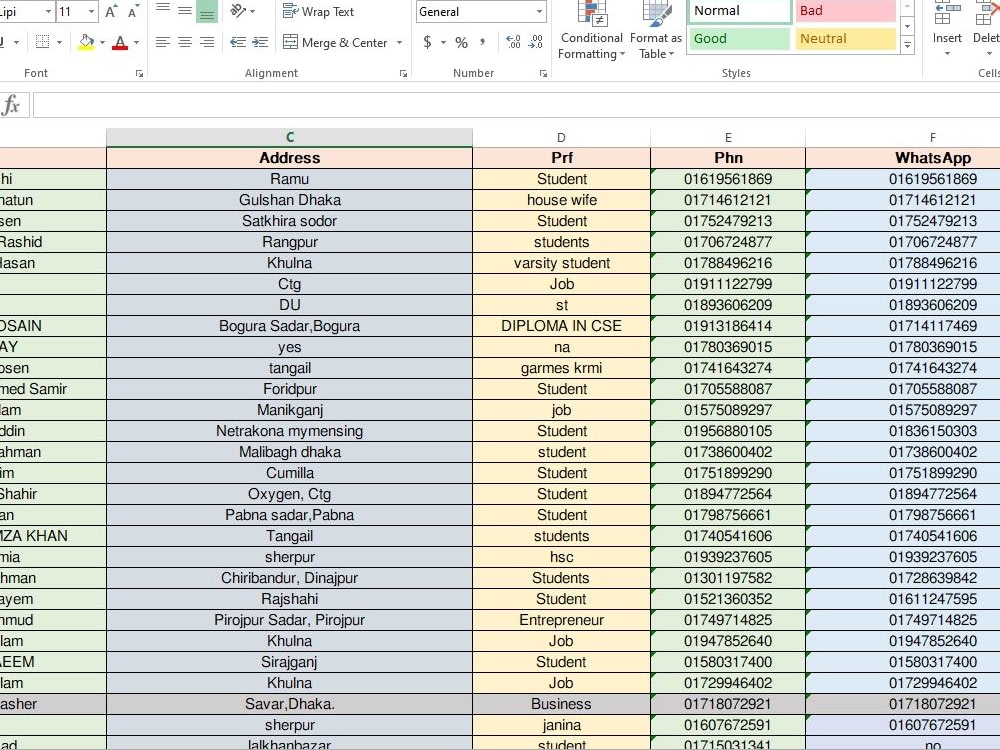The height and width of the screenshot is (750, 1000).
Task: Apply the Neutral cell style
Action: pyautogui.click(x=846, y=39)
